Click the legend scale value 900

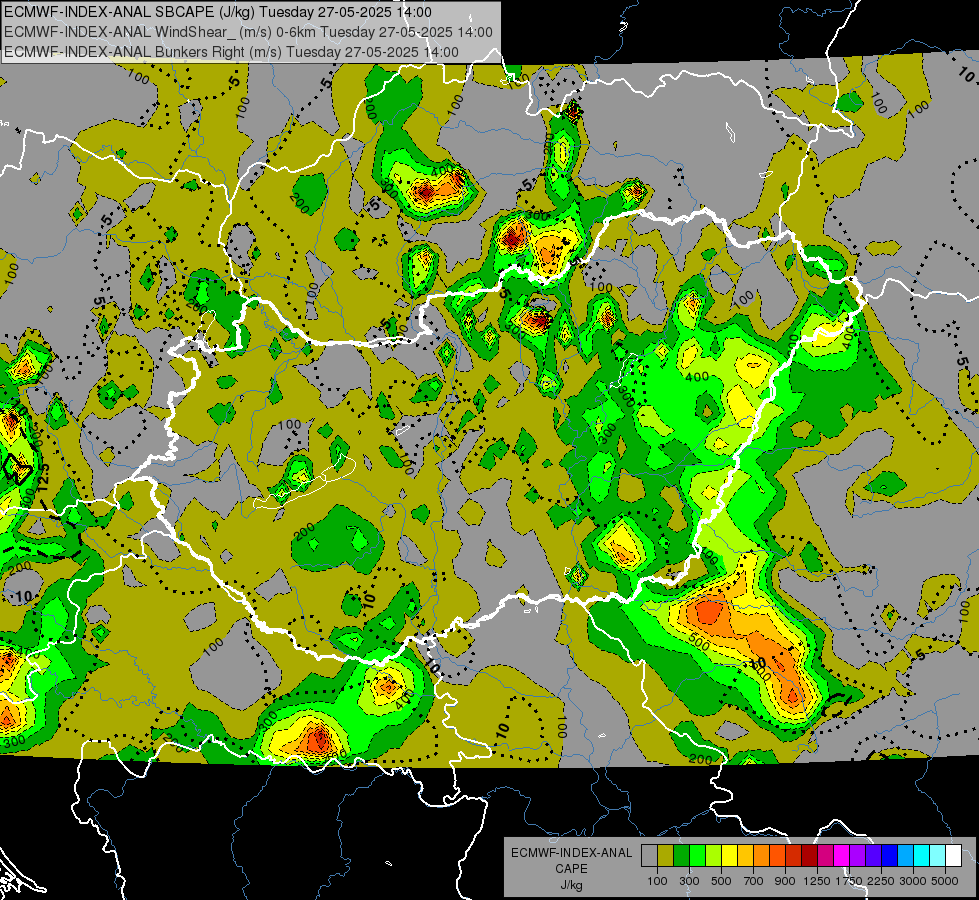click(x=784, y=881)
